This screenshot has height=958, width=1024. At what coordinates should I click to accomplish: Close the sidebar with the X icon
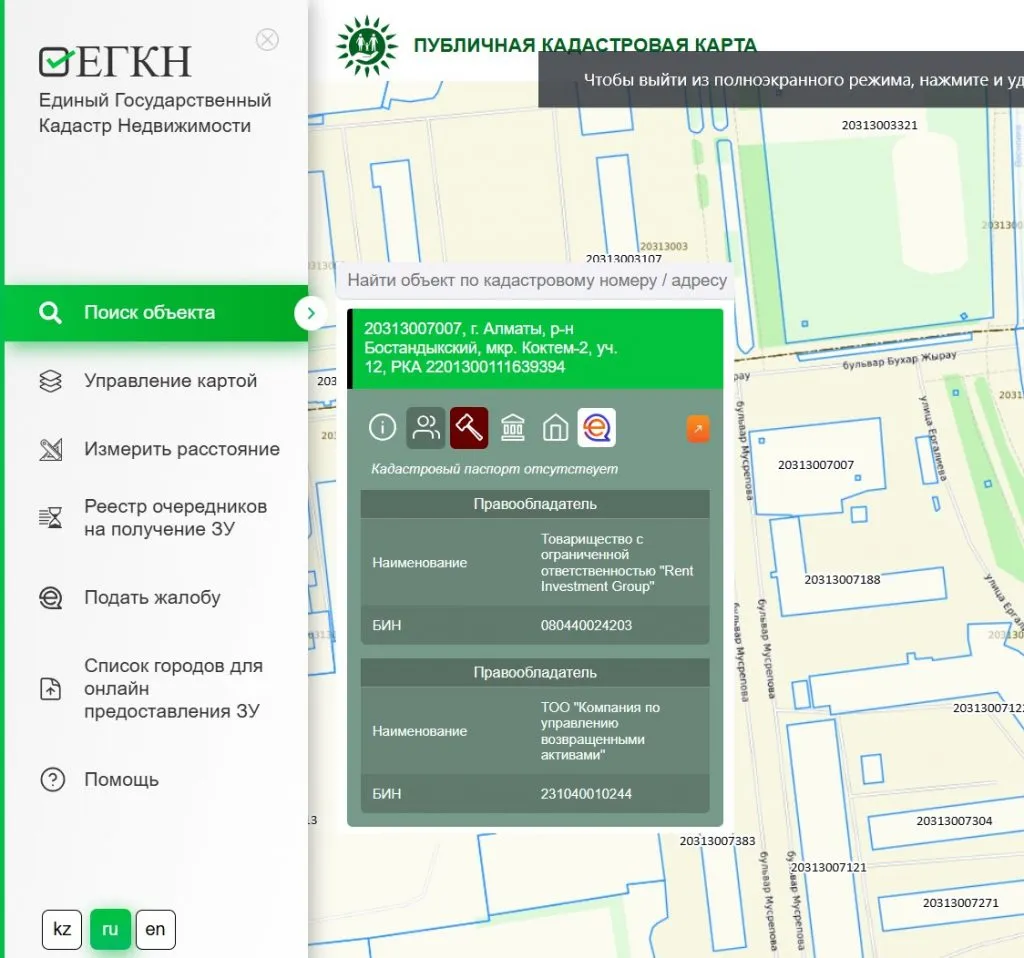pyautogui.click(x=267, y=40)
